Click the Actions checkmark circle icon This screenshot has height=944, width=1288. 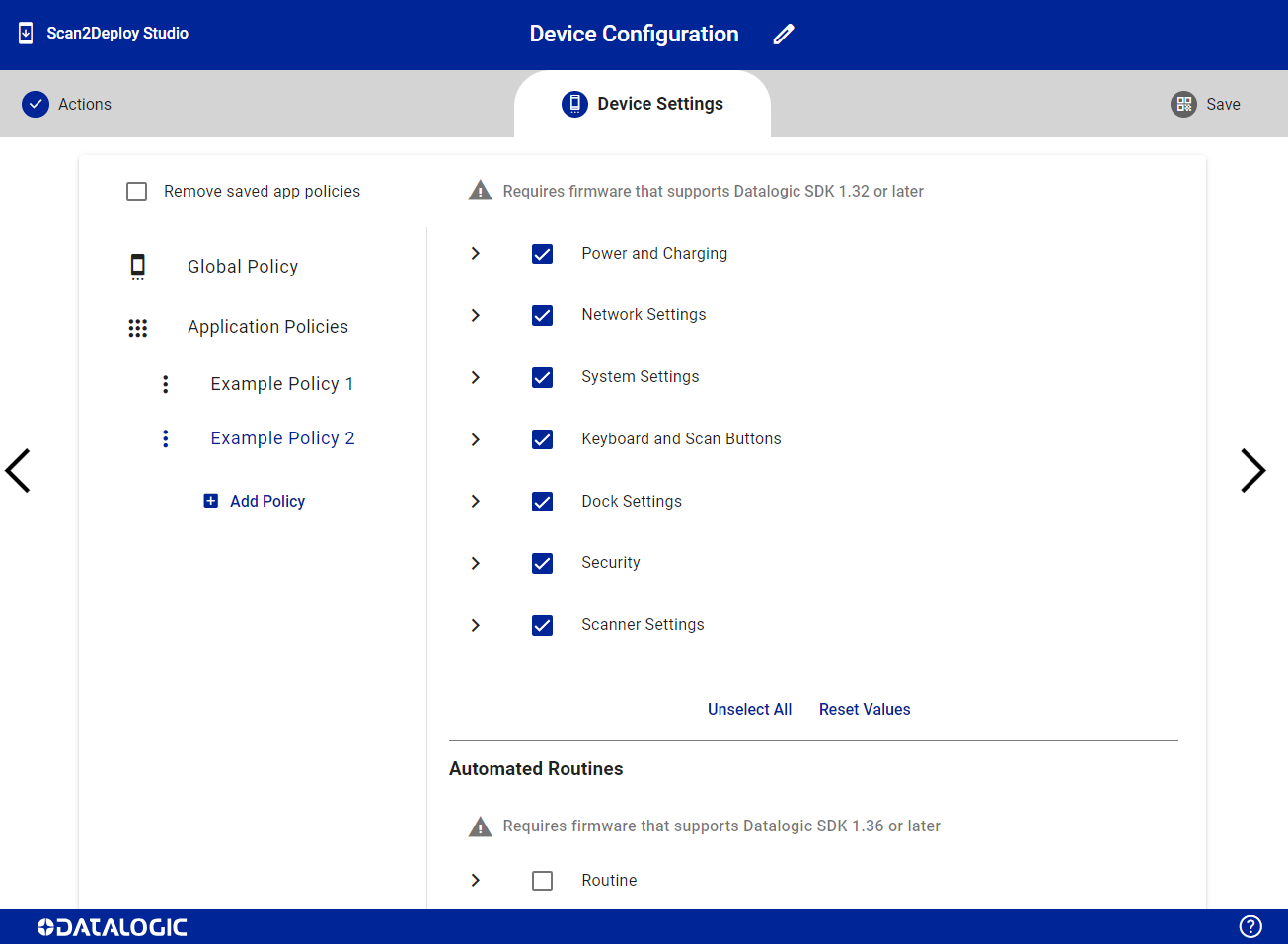[36, 104]
